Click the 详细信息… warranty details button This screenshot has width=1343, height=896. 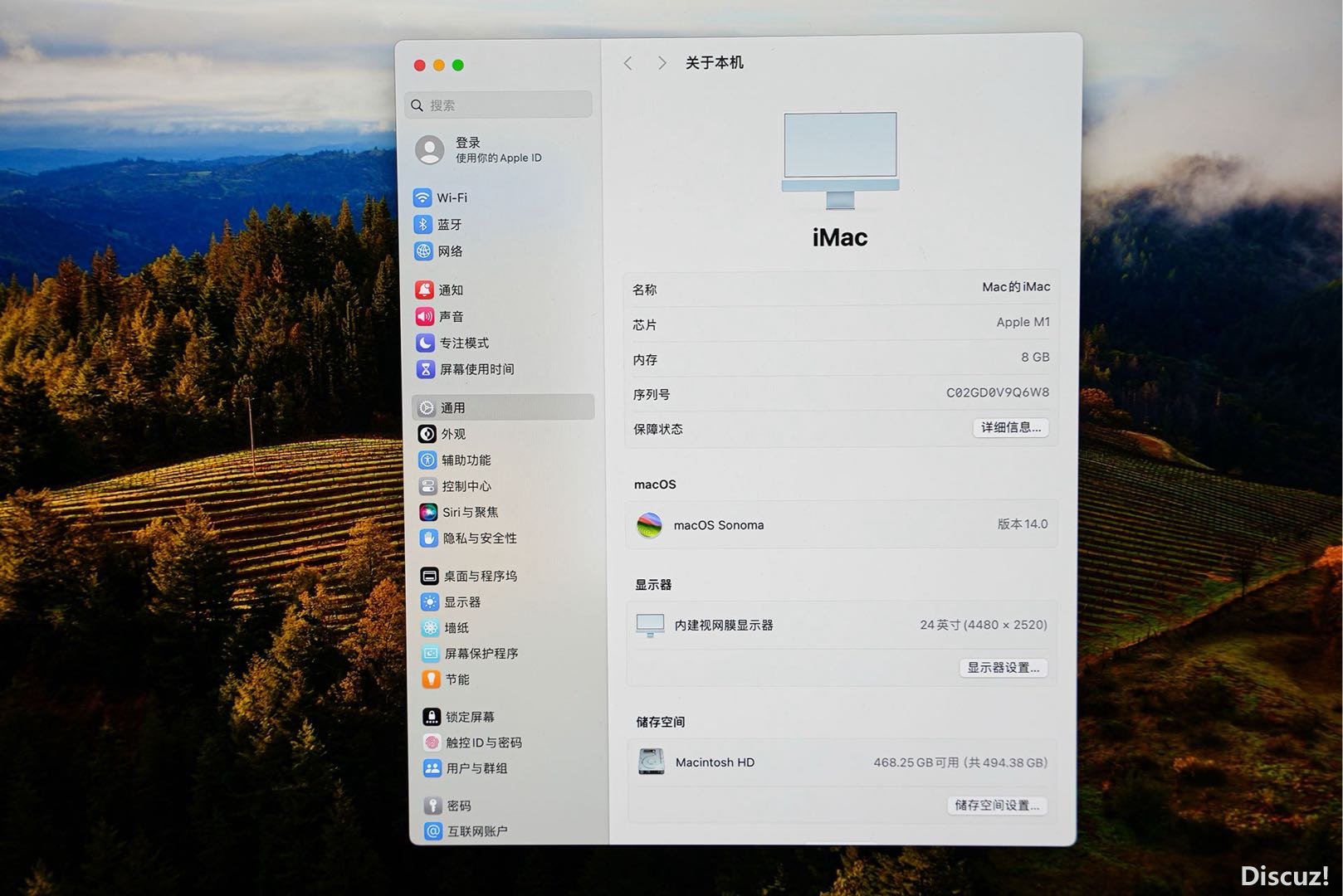(x=1011, y=427)
